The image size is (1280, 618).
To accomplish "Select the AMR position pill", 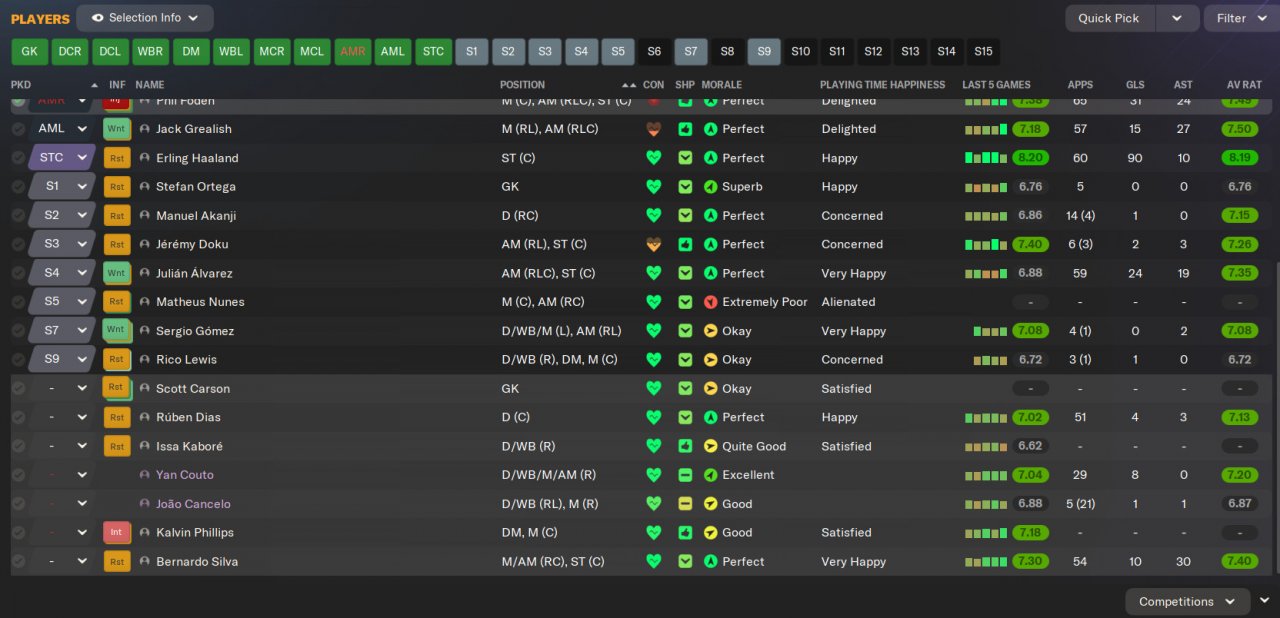I will click(352, 52).
